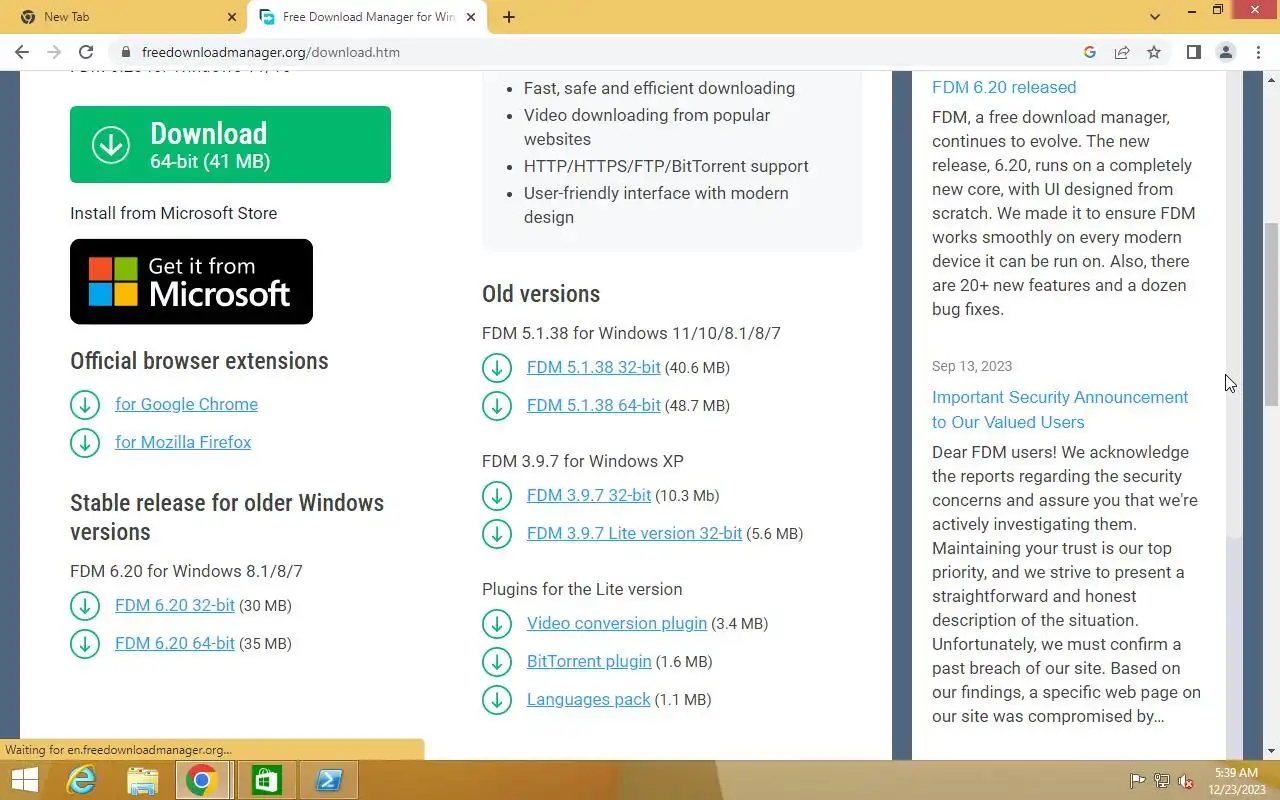Viewport: 1280px width, 800px height.
Task: Close the Free Download Manager tab
Action: pos(471,17)
